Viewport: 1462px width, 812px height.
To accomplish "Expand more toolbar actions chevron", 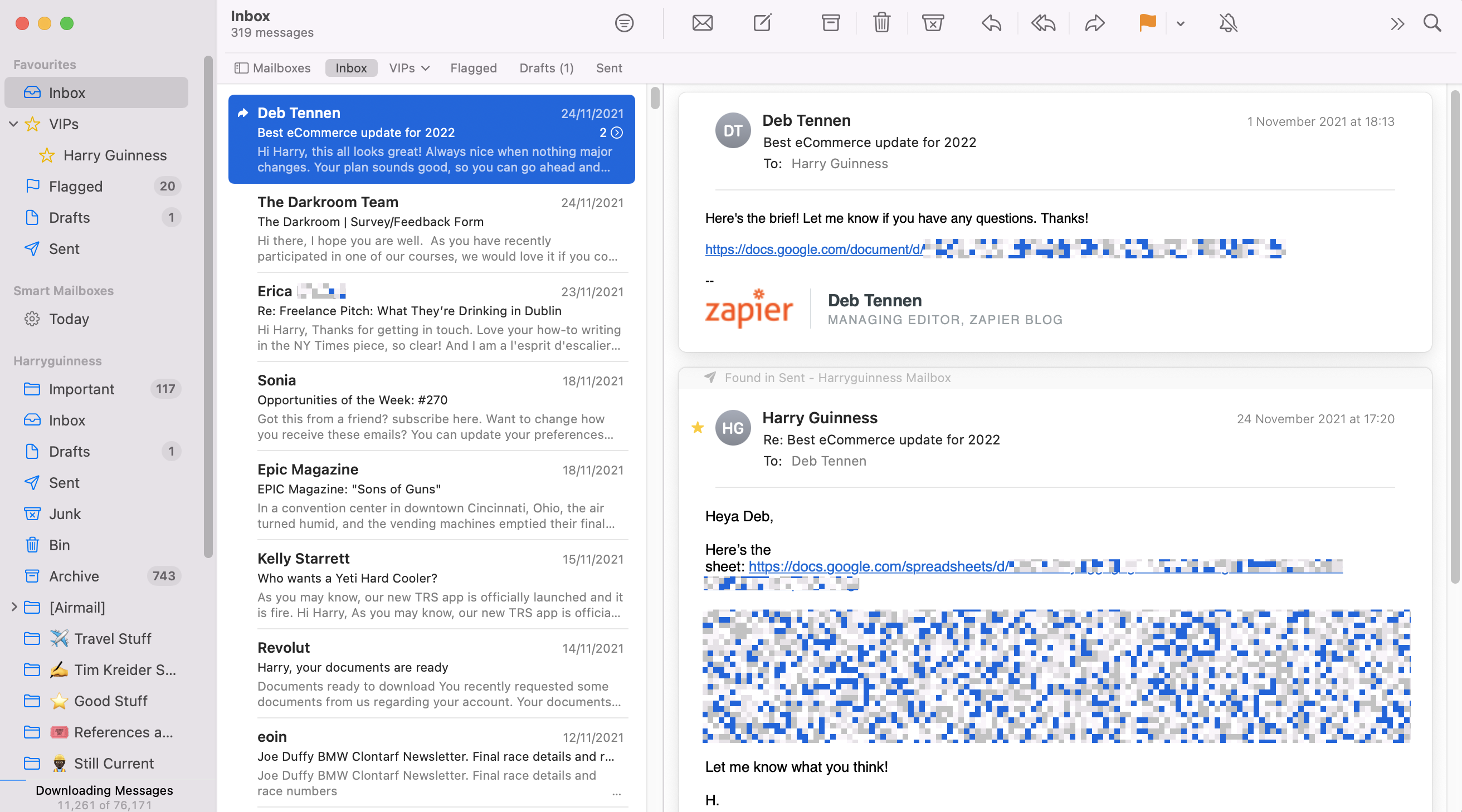I will pos(1398,23).
